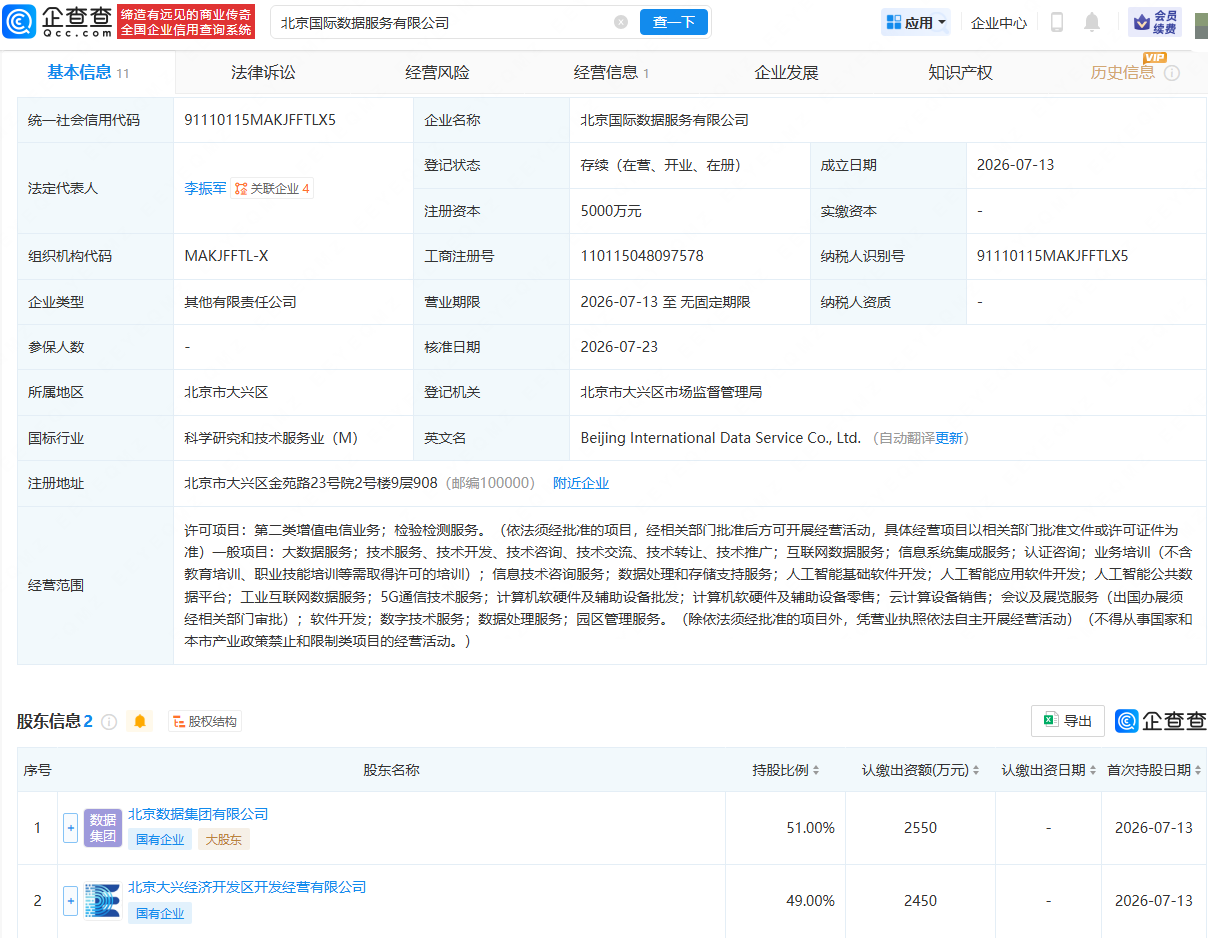Export shareholder list with 导出 button
The height and width of the screenshot is (938, 1208).
click(x=1068, y=720)
